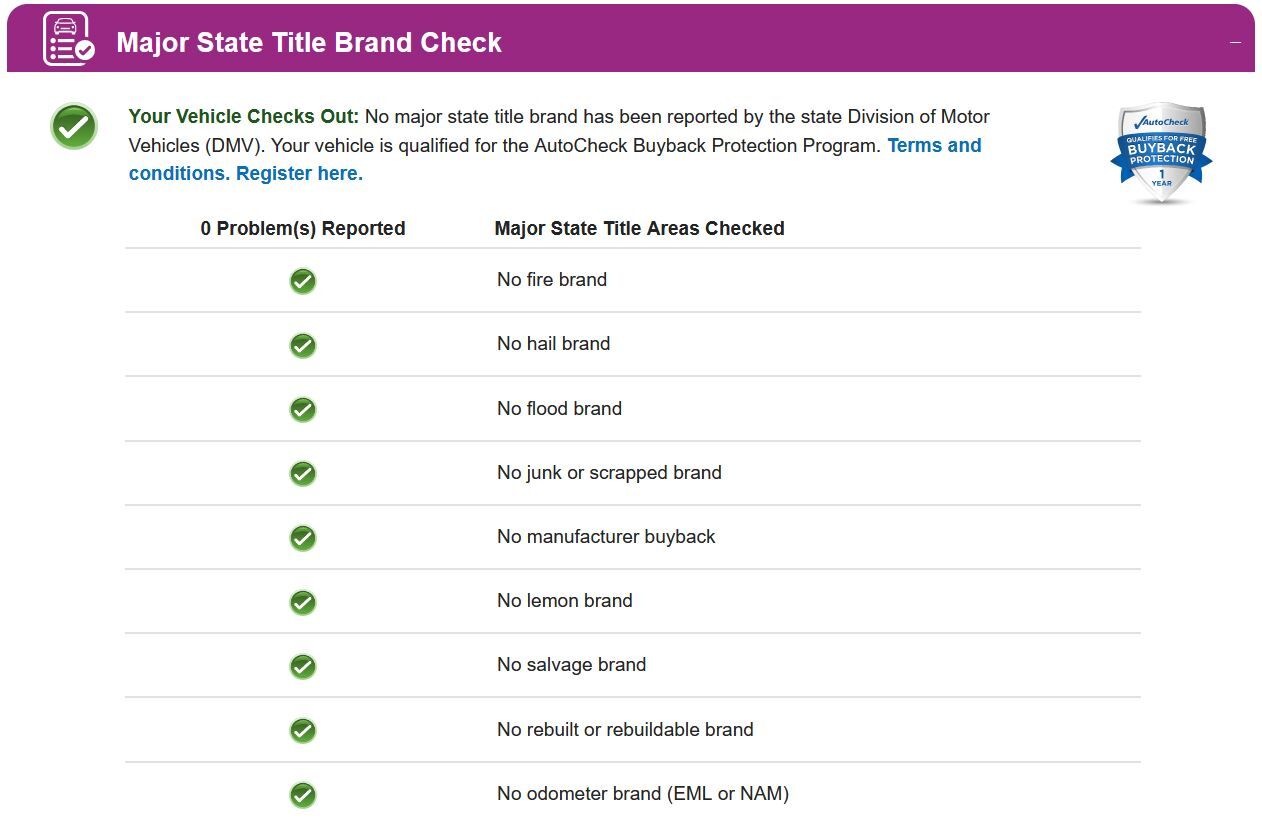Click the large green vehicle checks out checkmark
The width and height of the screenshot is (1262, 837).
coord(74,127)
